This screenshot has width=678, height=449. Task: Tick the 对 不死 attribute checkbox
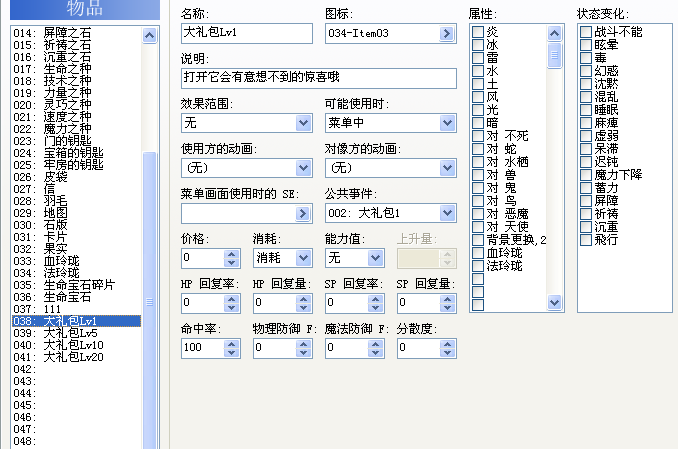point(478,136)
